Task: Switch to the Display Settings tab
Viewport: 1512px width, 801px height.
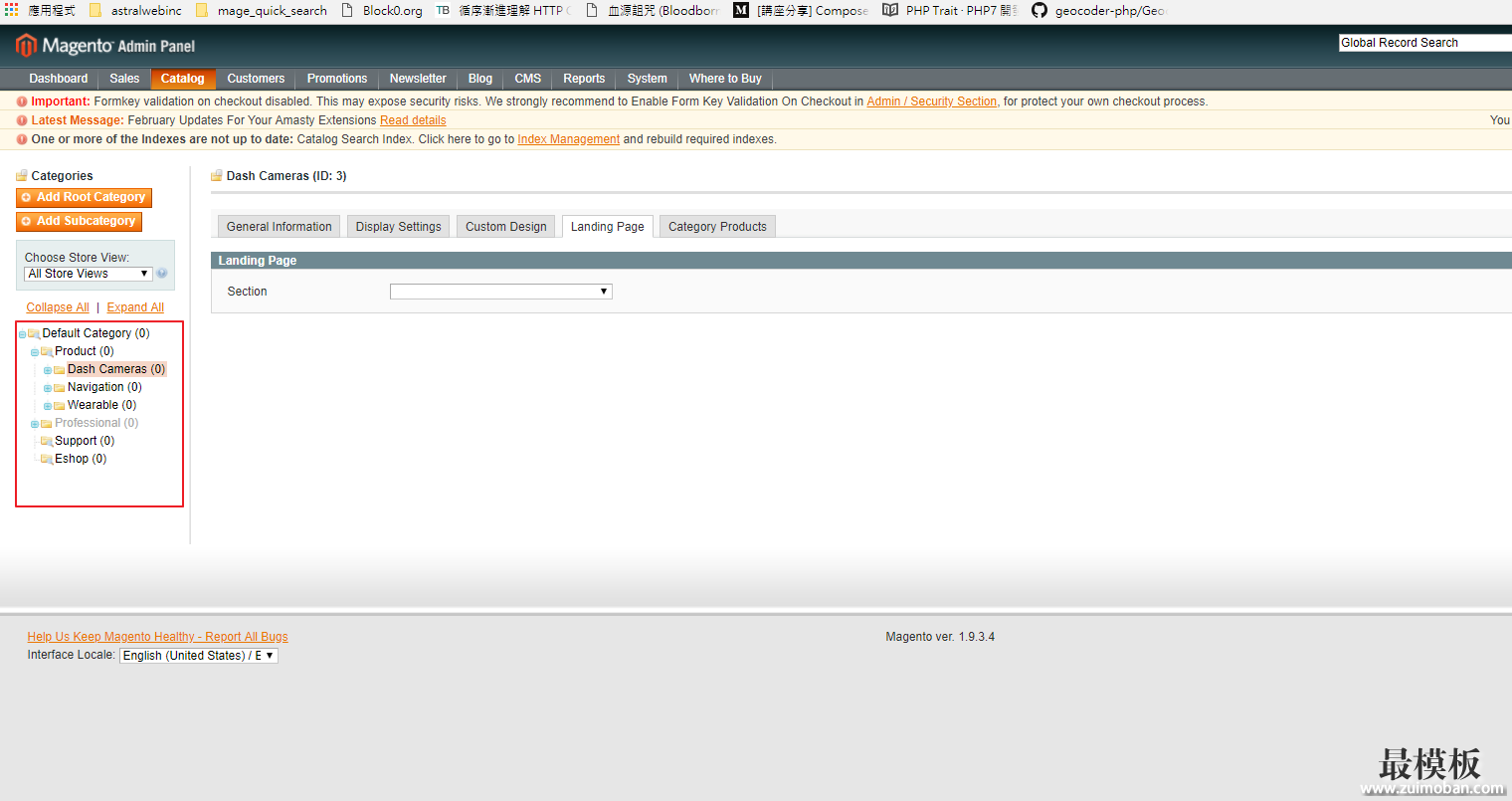Action: [399, 227]
